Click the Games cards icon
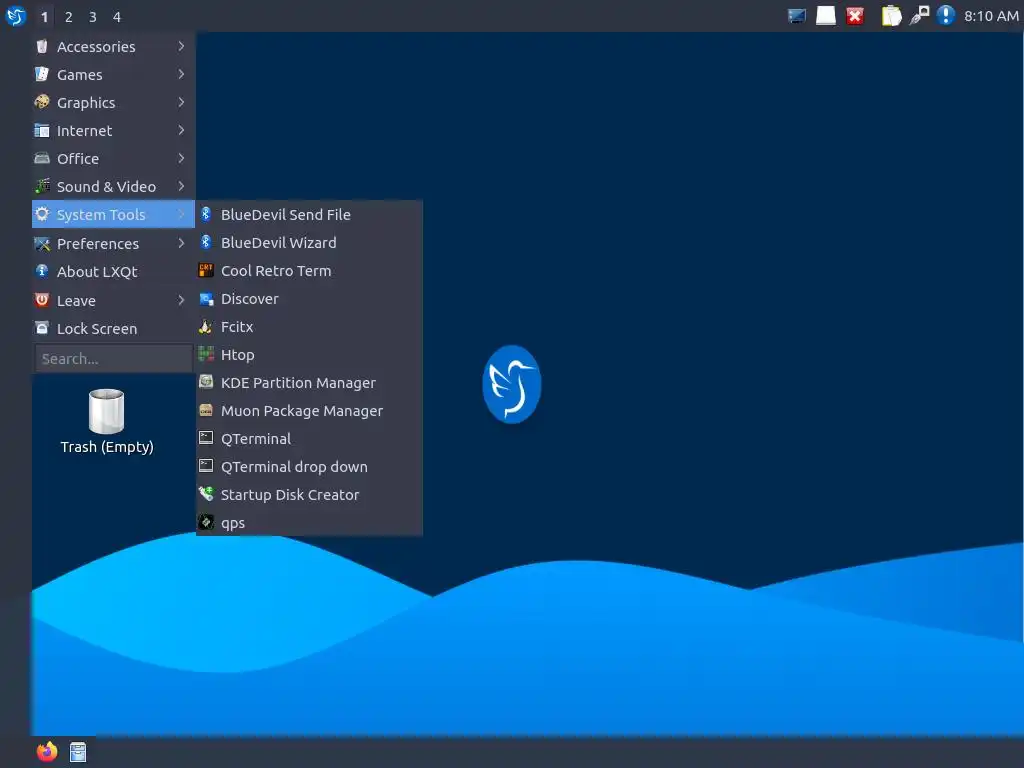Image resolution: width=1024 pixels, height=768 pixels. 42,74
